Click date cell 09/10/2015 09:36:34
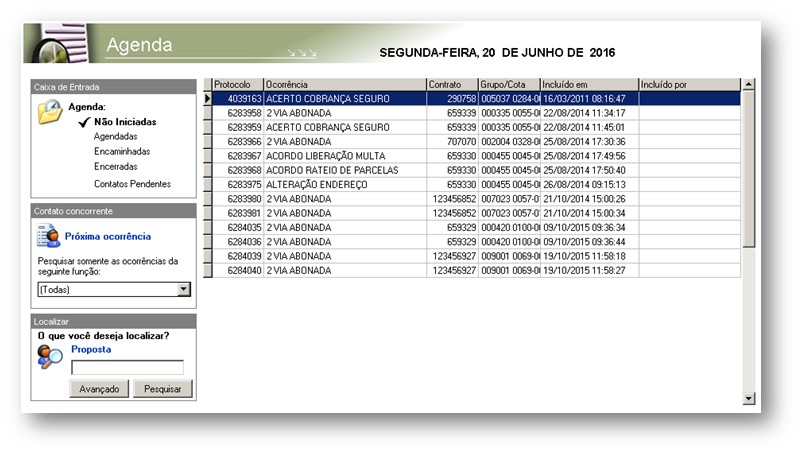 tap(589, 228)
